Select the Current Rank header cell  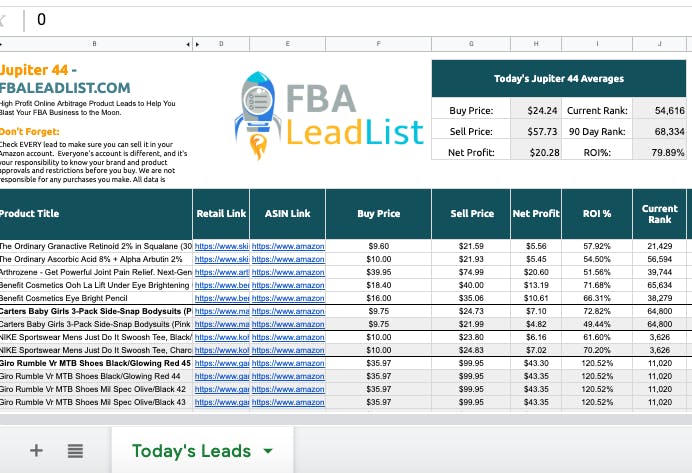(659, 214)
